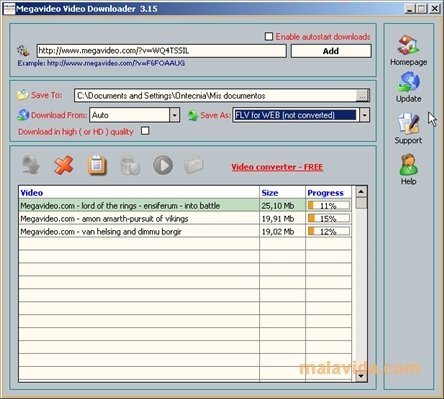Click the 15% progress bar
The height and width of the screenshot is (399, 444).
[x=329, y=219]
